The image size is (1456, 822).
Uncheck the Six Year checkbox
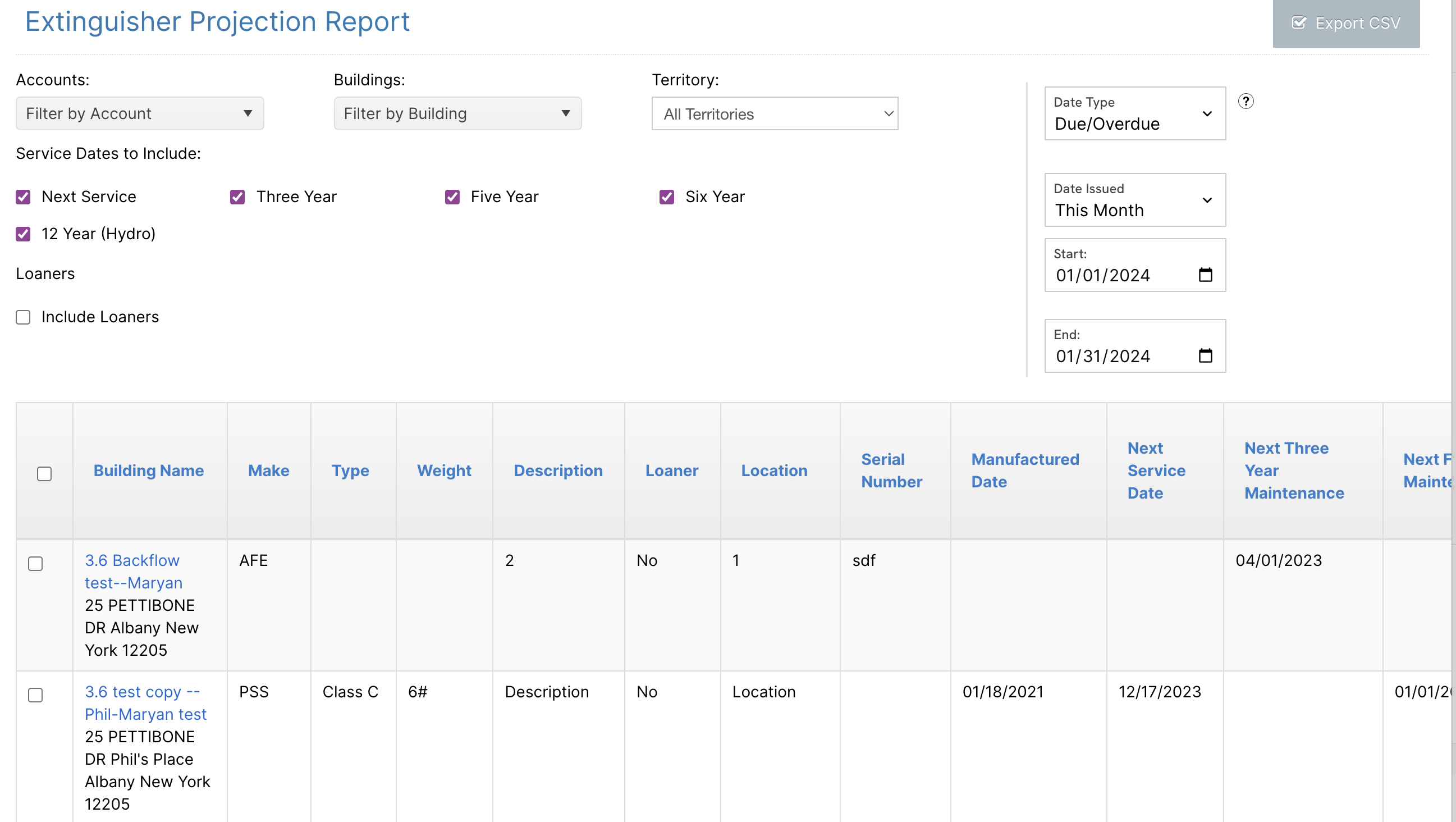[x=667, y=197]
